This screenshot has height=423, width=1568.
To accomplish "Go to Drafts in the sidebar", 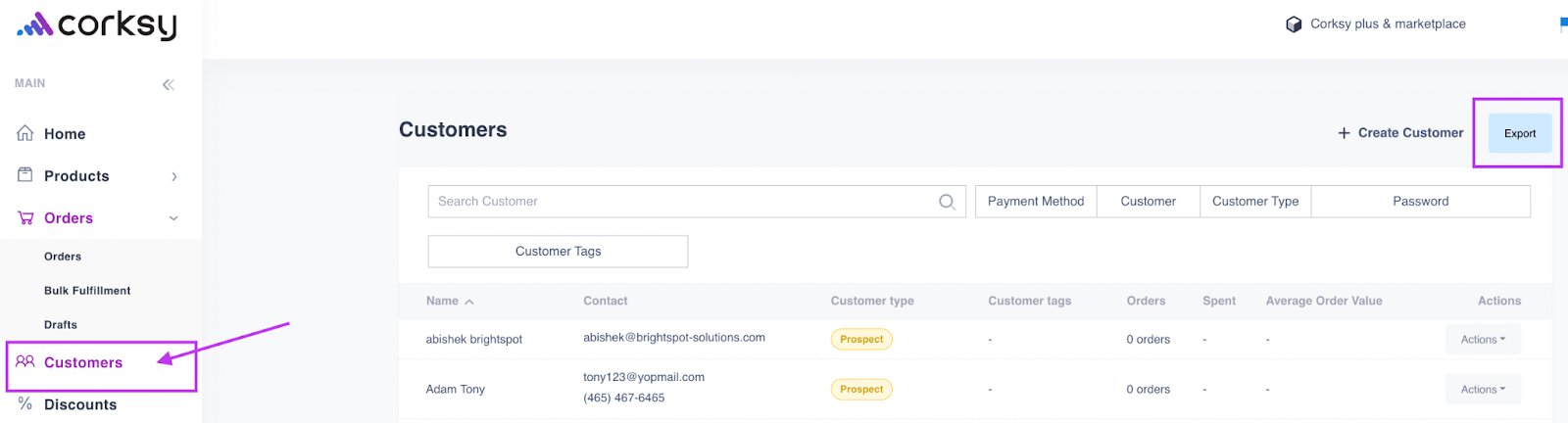I will coord(61,325).
